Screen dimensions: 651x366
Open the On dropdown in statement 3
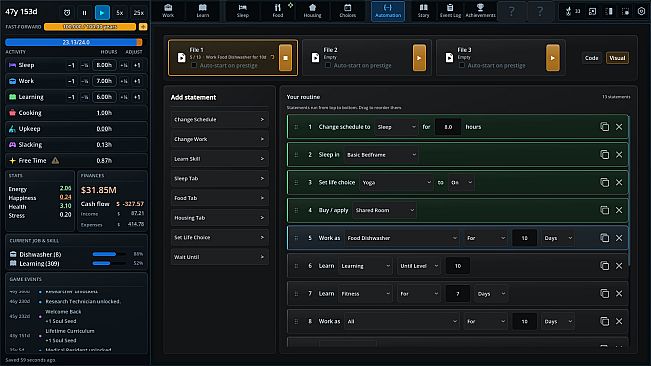point(461,183)
